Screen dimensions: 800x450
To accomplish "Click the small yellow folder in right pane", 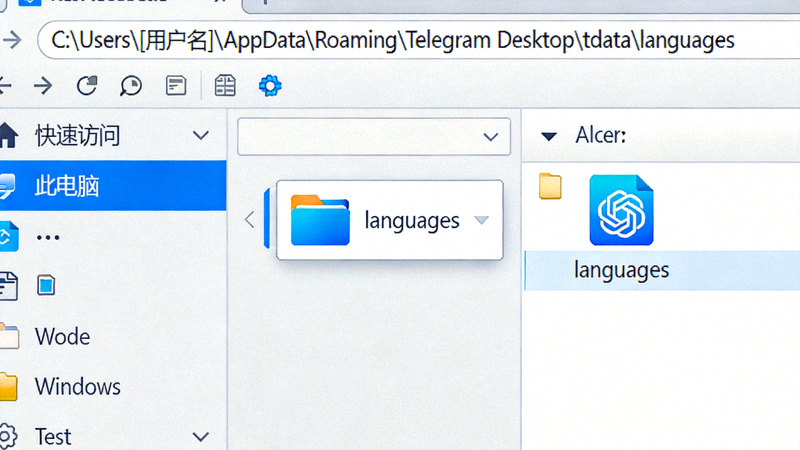I will click(550, 186).
